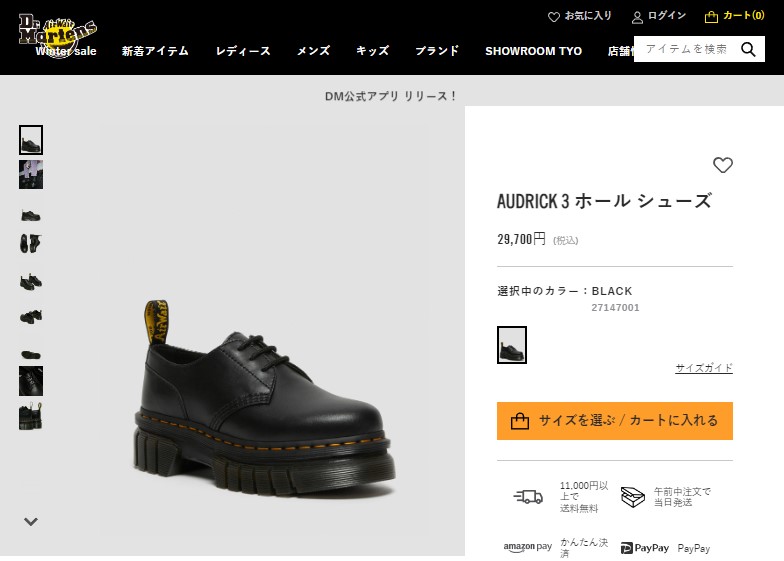Image resolution: width=784 pixels, height=561 pixels.
Task: Open the メンズ menu
Action: click(314, 51)
